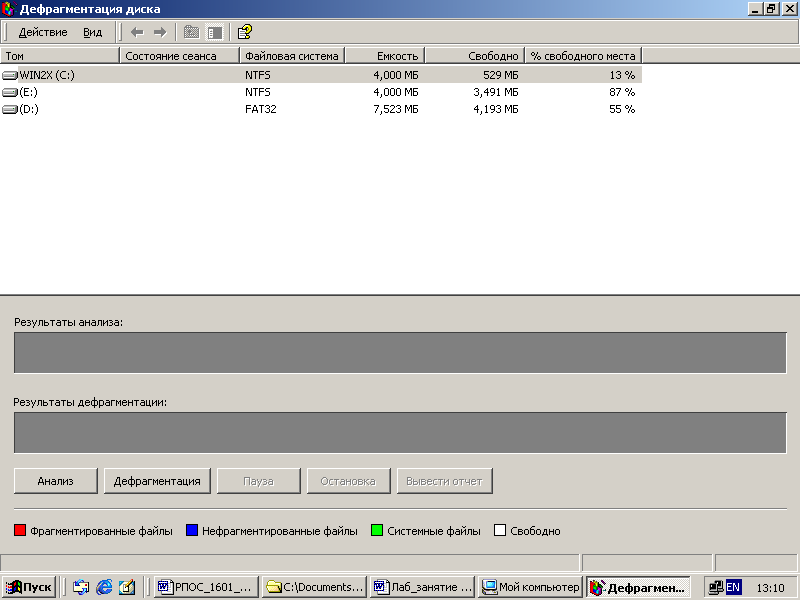Switch to the C:\Documents folder taskbar button

tap(315, 587)
